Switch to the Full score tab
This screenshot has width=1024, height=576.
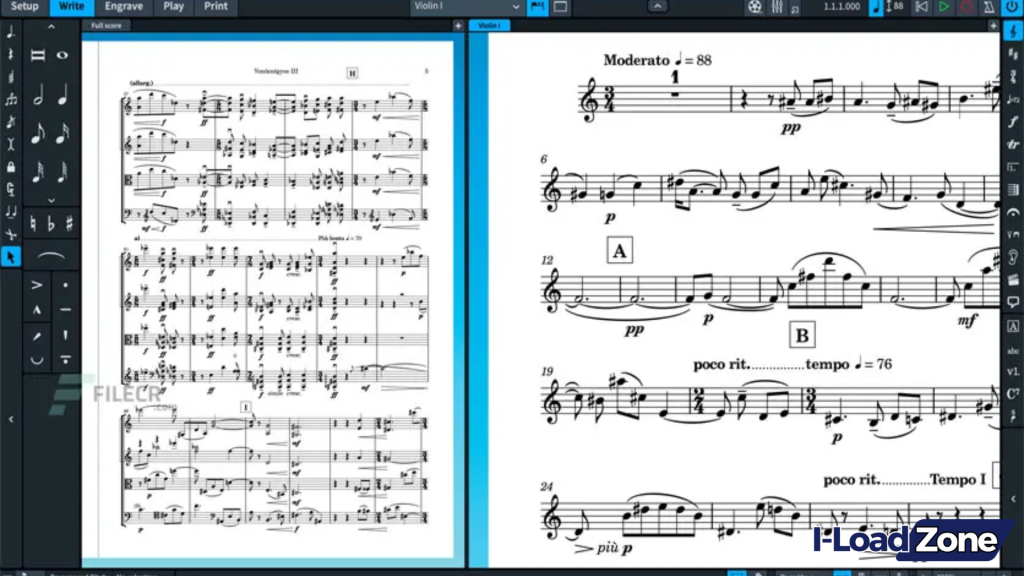click(105, 25)
